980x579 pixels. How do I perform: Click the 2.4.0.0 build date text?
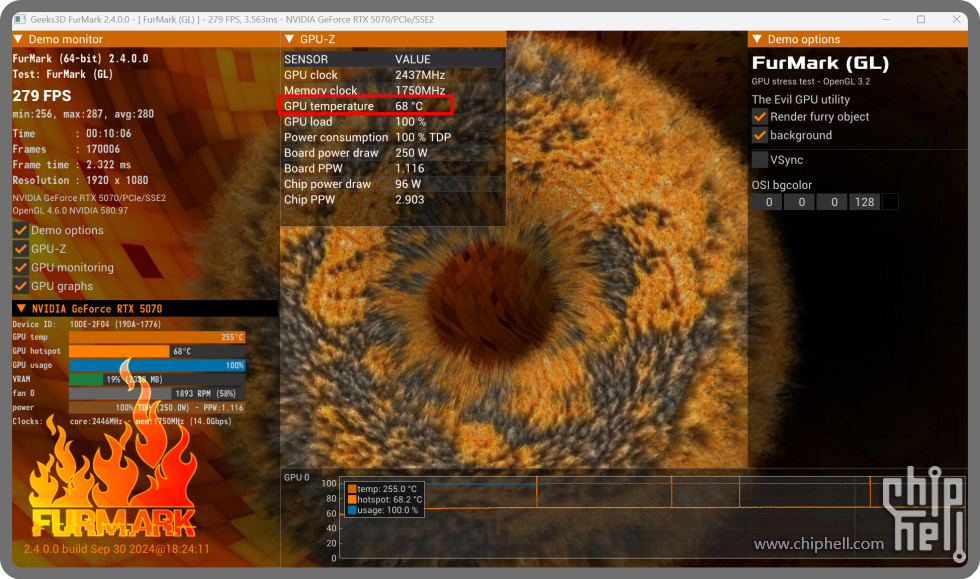[116, 549]
